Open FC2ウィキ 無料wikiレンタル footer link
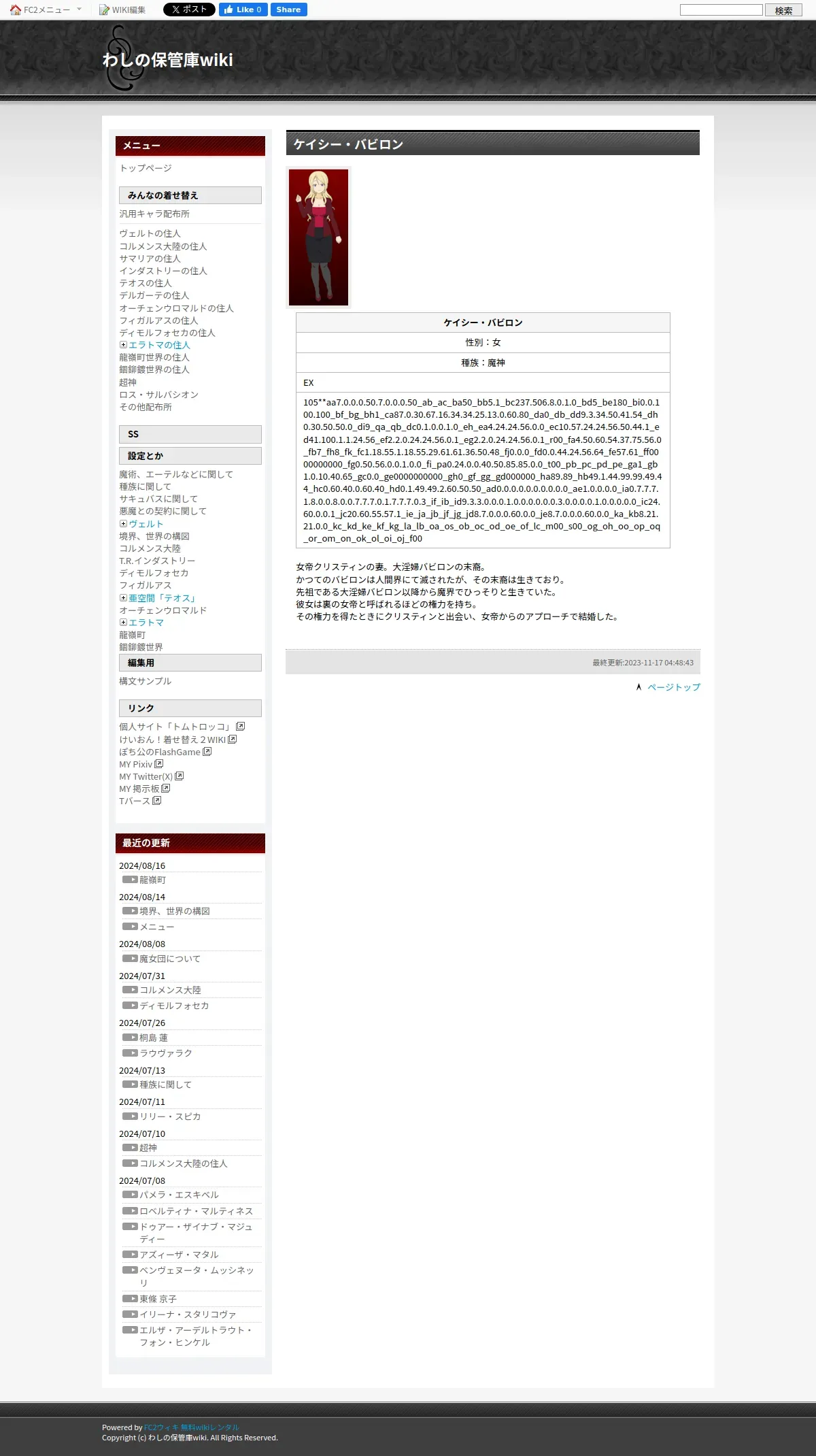Screen dimensions: 816x1456 (x=192, y=1427)
